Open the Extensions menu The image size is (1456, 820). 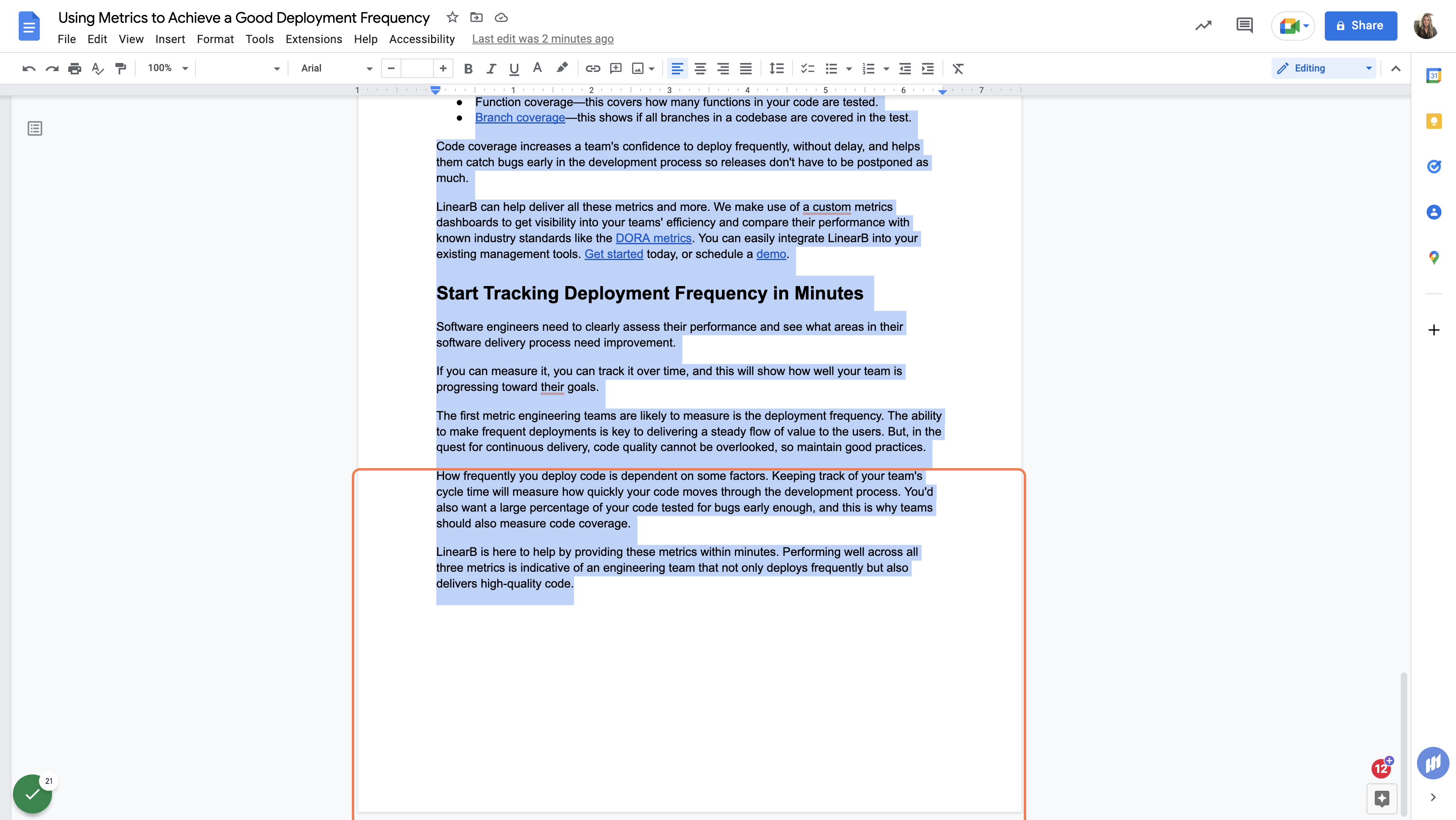pyautogui.click(x=314, y=39)
